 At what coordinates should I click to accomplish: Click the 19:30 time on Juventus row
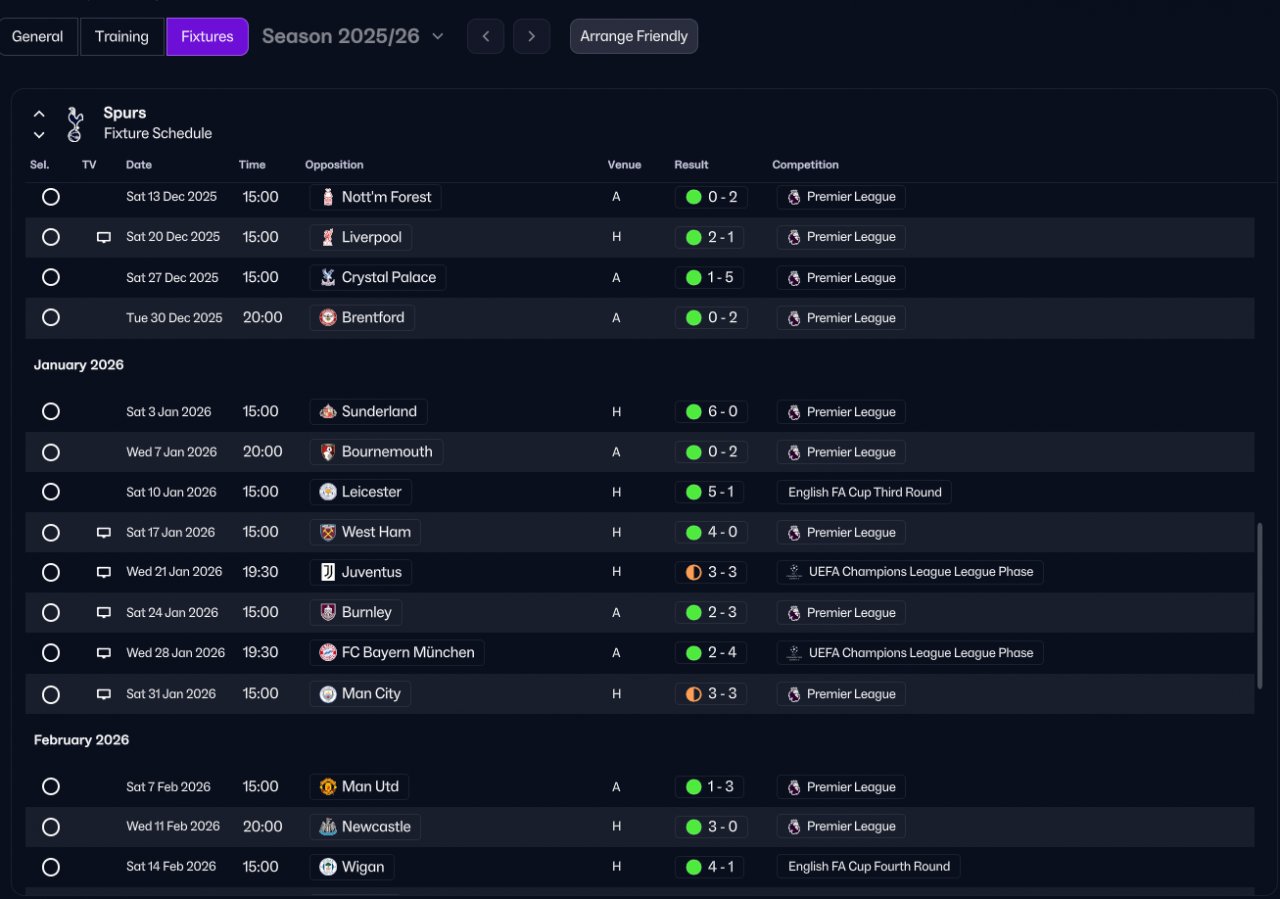[x=261, y=572]
